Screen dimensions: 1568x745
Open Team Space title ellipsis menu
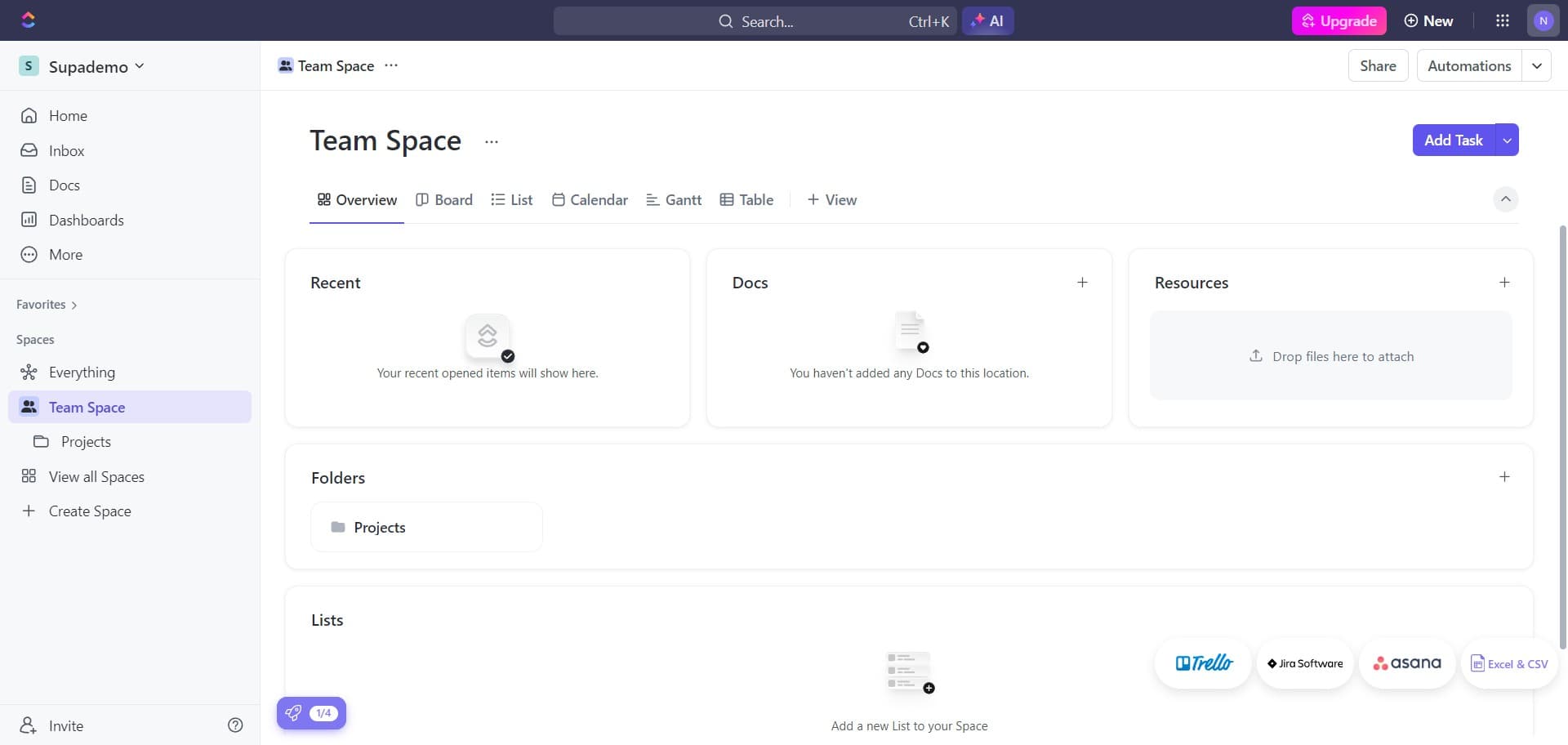click(491, 142)
